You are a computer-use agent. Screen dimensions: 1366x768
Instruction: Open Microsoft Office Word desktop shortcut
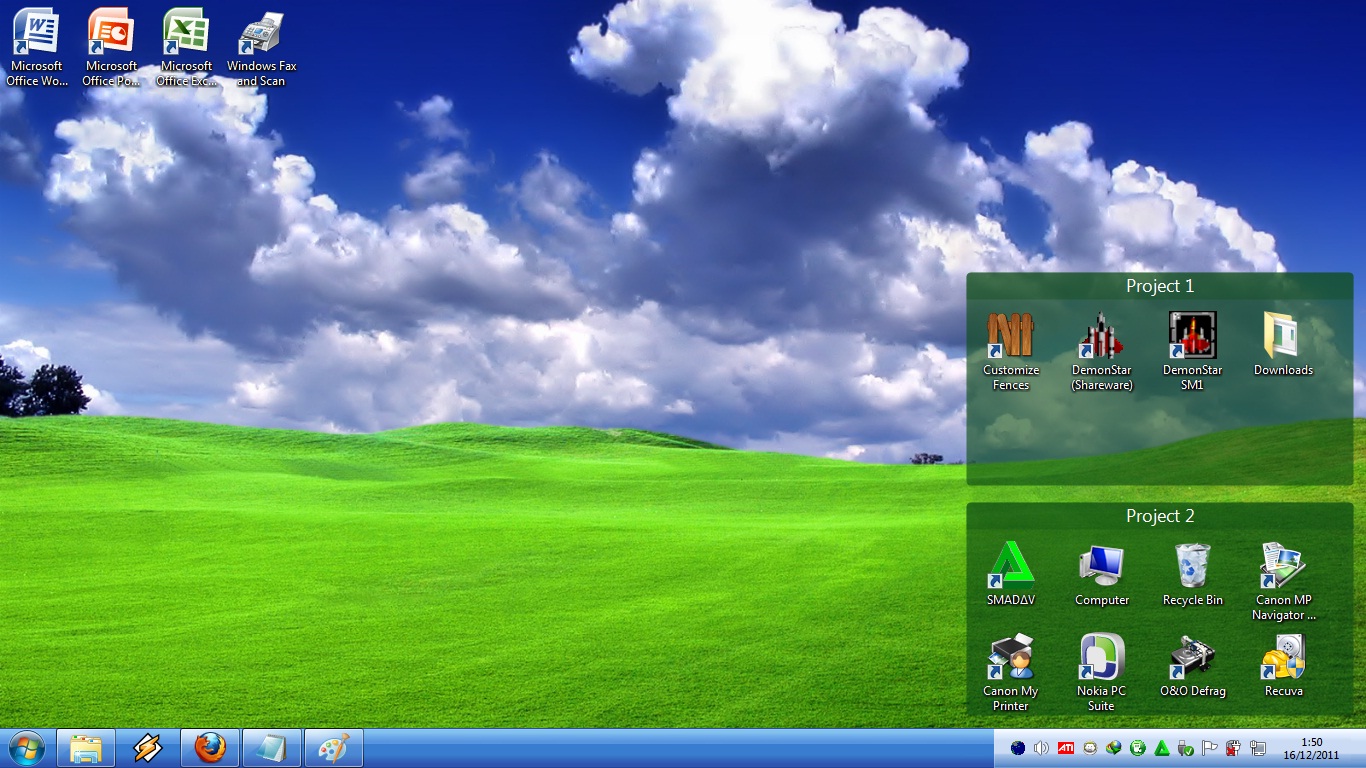(36, 47)
